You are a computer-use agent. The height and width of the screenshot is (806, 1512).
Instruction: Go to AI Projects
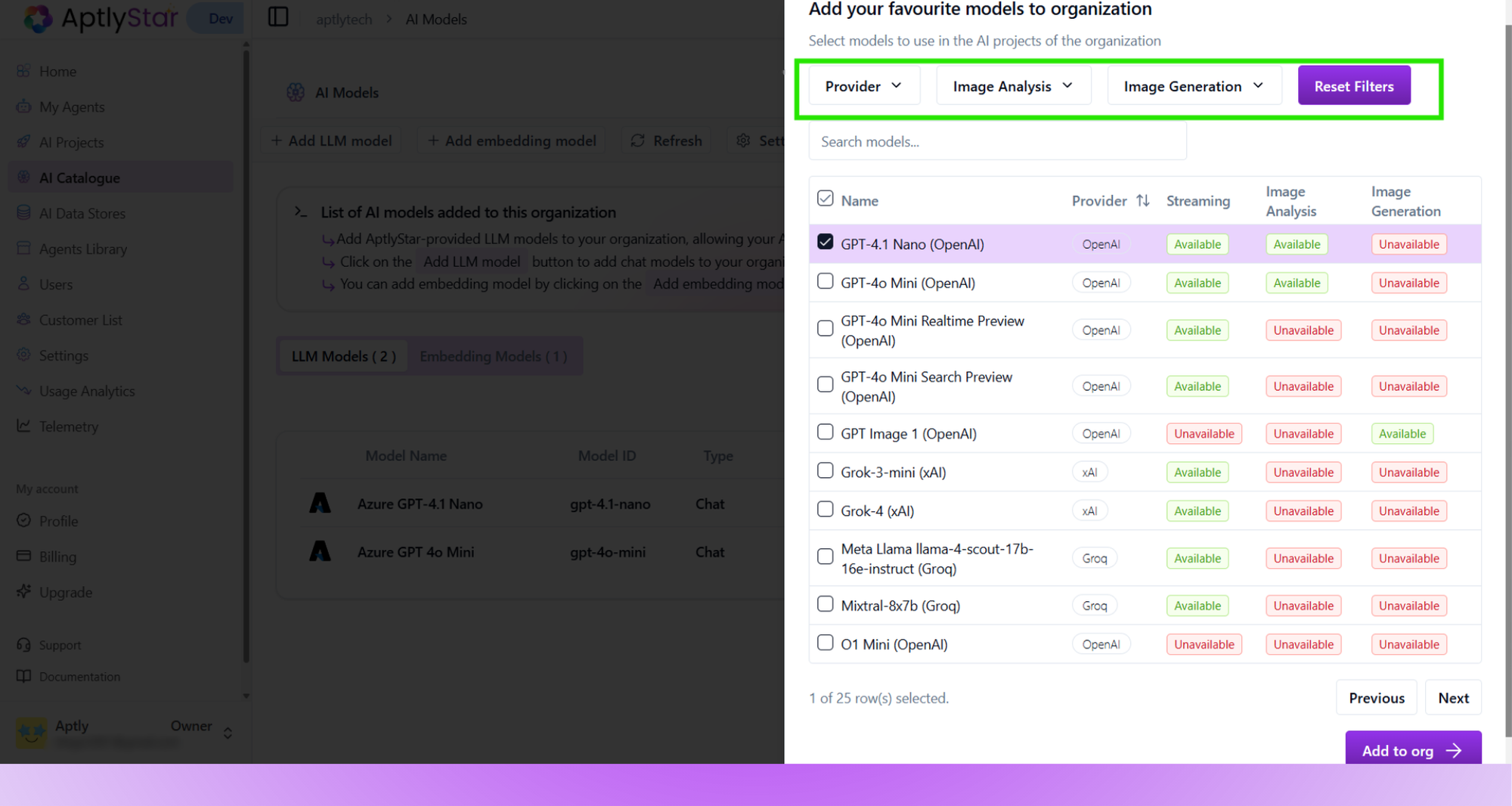[71, 142]
